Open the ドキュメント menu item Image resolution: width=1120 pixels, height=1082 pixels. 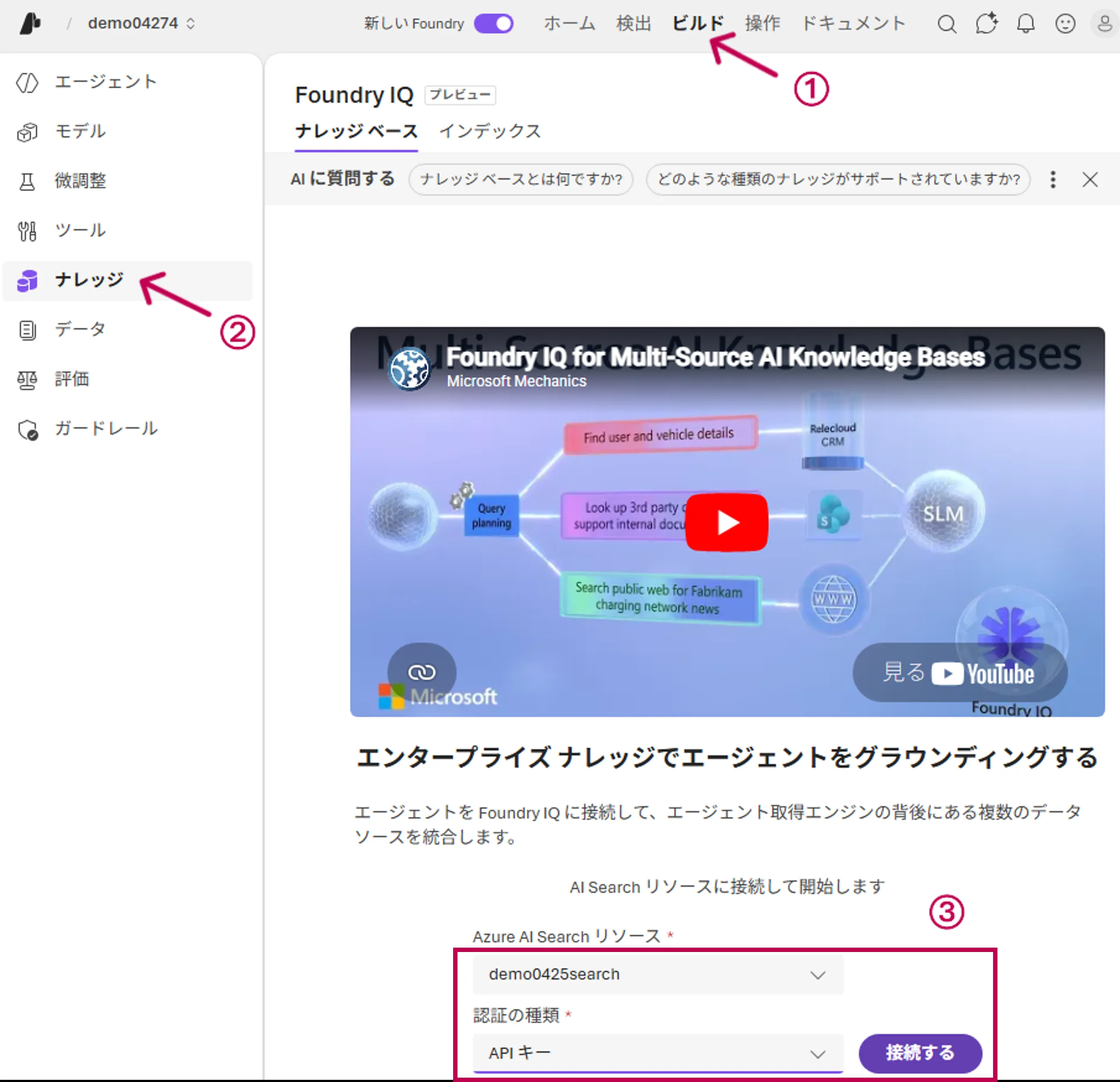pos(853,24)
